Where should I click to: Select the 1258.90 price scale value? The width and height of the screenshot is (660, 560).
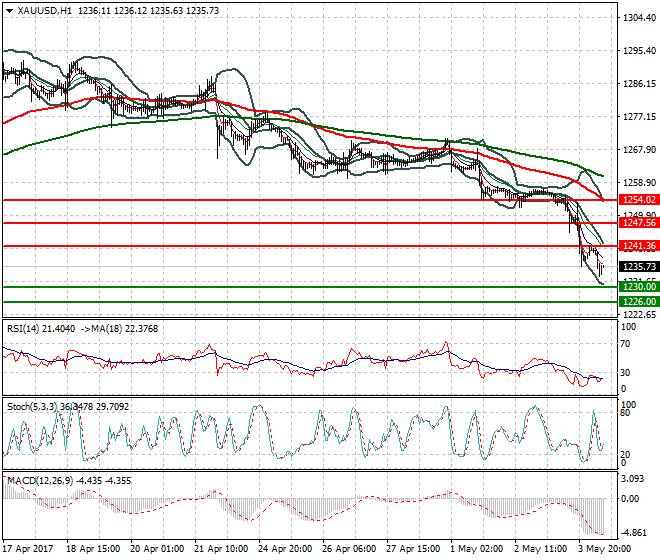639,182
